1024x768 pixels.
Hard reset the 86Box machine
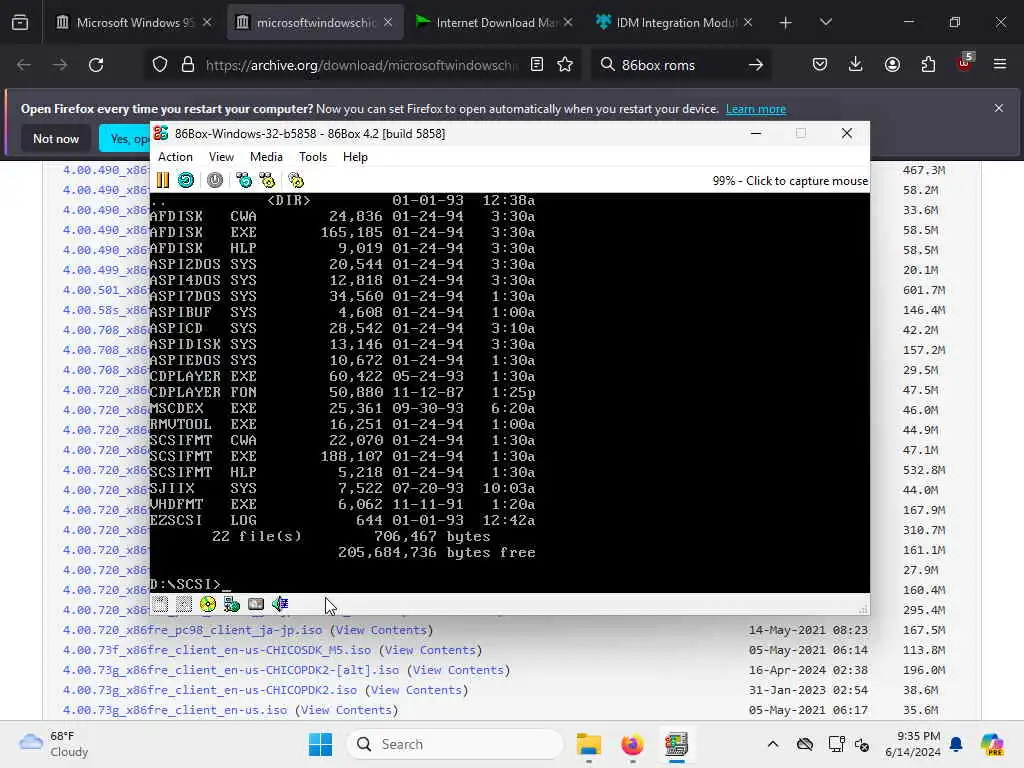pyautogui.click(x=186, y=180)
